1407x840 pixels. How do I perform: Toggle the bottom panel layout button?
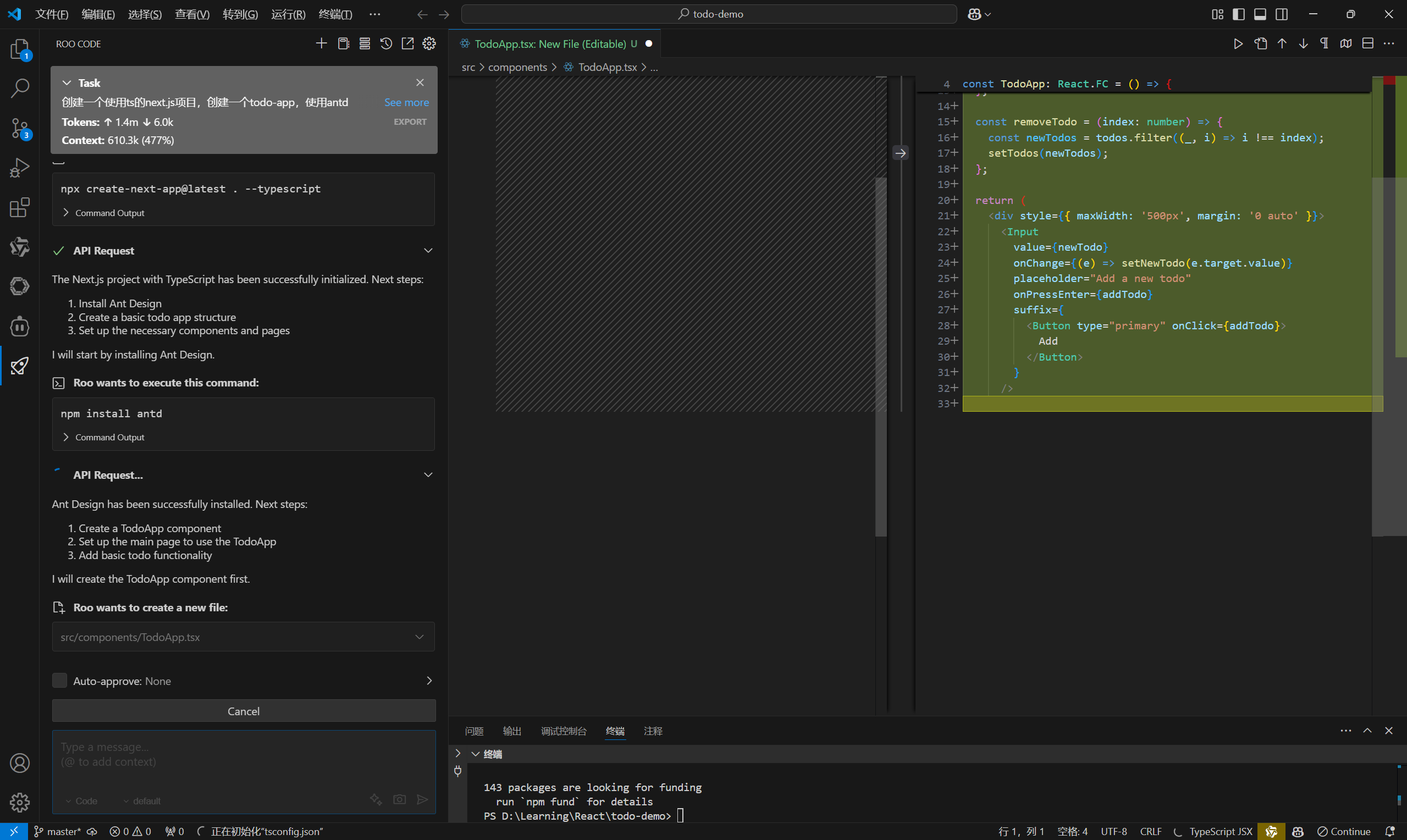point(1260,14)
